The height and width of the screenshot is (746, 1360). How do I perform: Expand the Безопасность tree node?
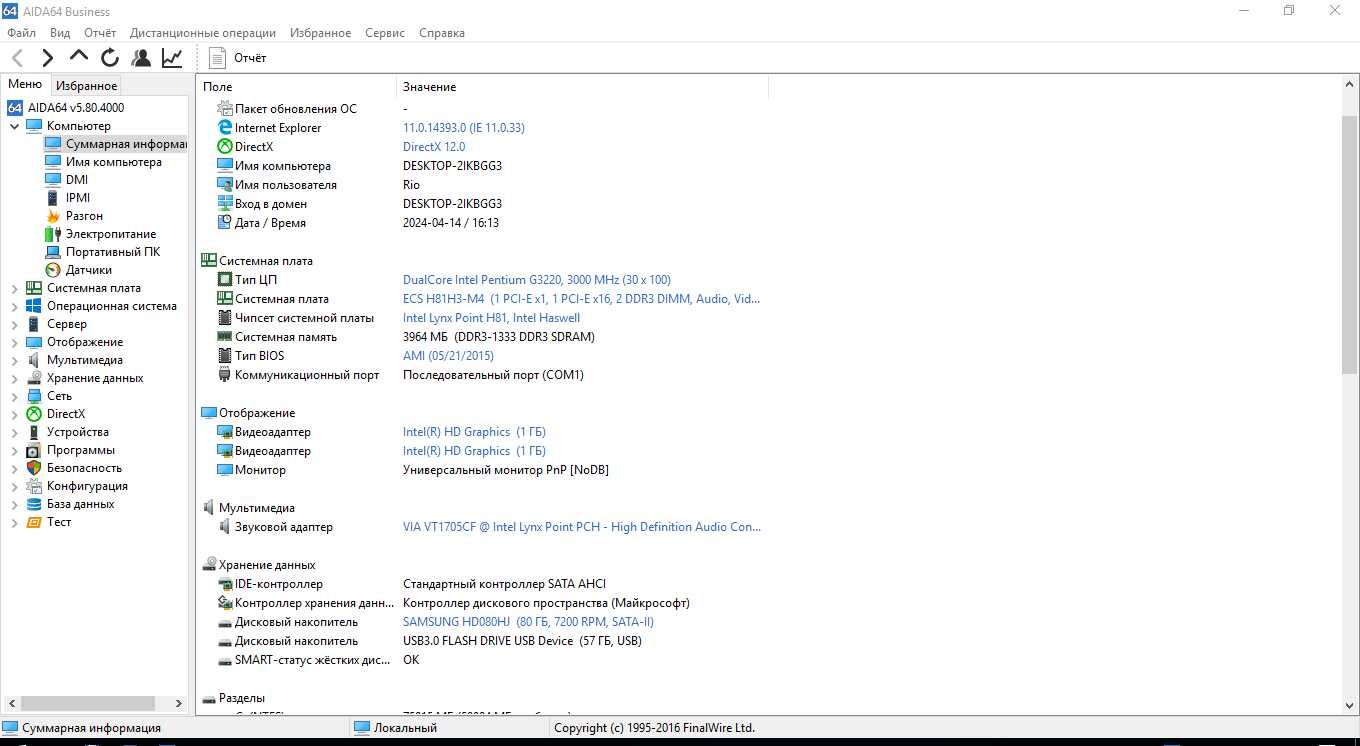(15, 468)
